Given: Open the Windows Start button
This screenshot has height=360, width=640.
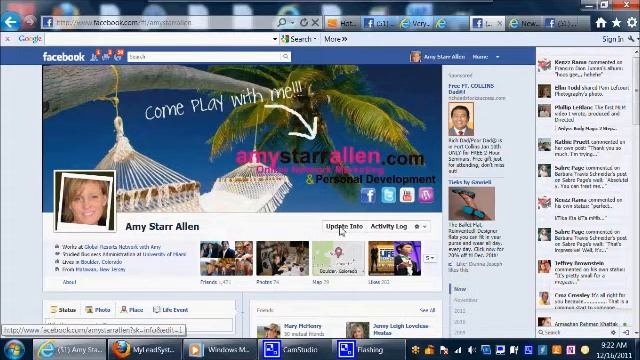Looking at the screenshot, I should pos(14,350).
